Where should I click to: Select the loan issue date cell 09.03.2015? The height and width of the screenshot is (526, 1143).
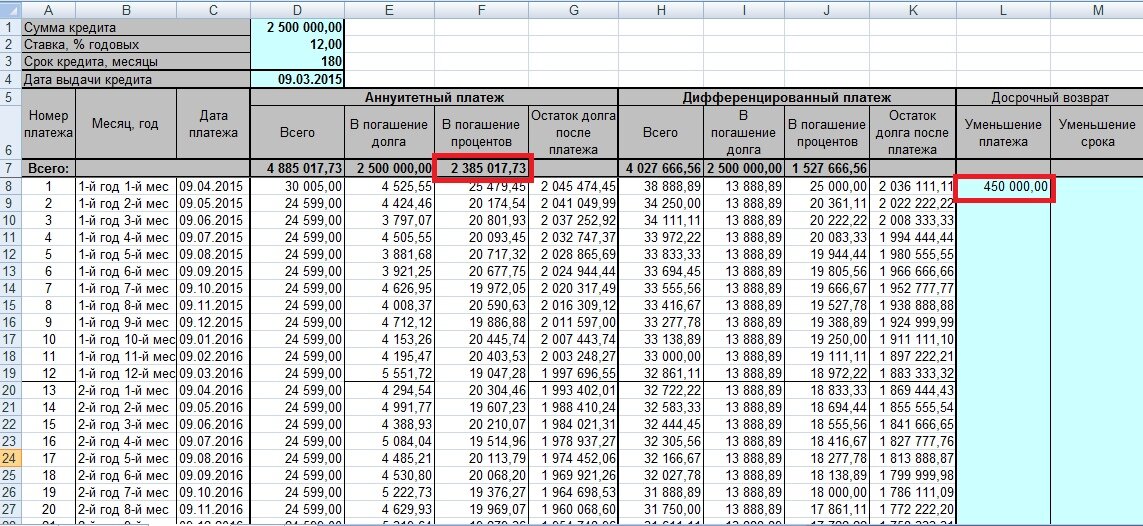click(297, 79)
